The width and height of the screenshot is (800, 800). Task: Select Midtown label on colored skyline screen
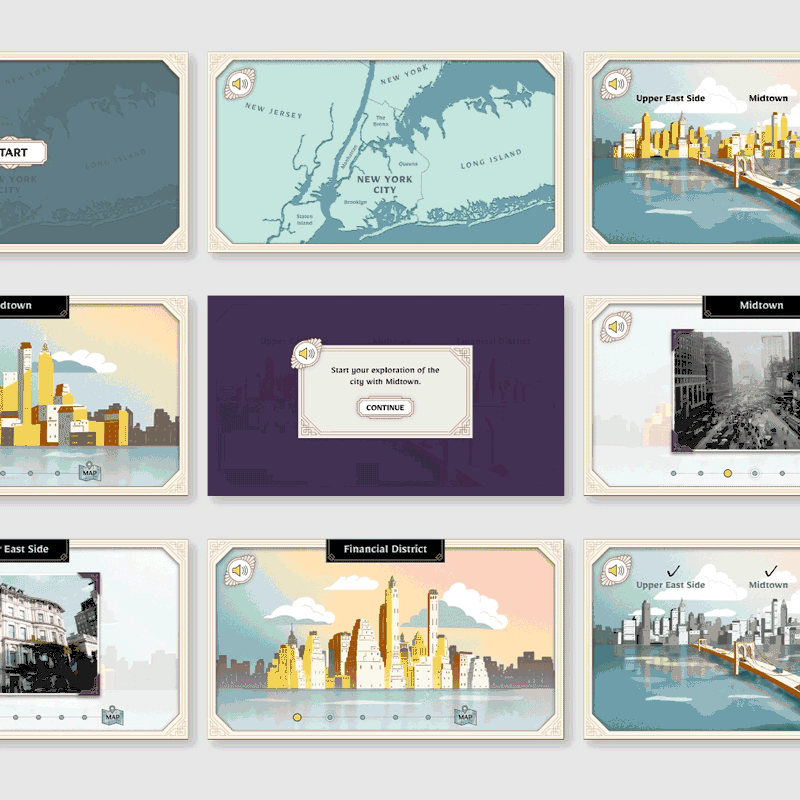pyautogui.click(x=768, y=98)
